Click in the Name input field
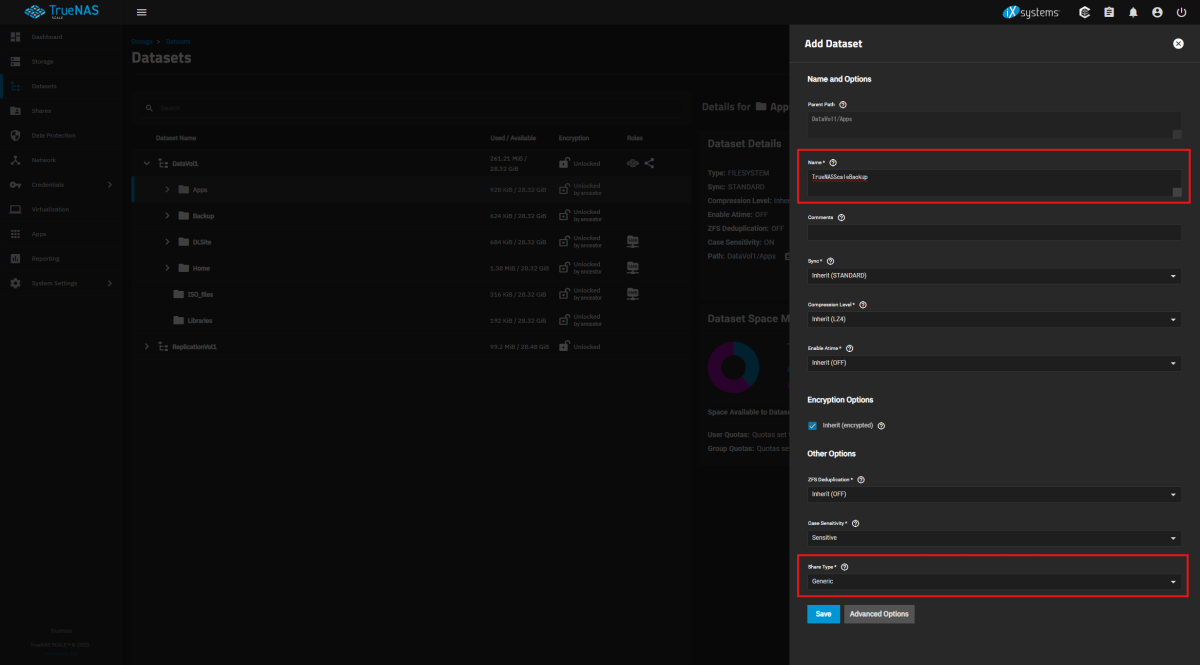Screen dimensions: 1200x665 click(x=995, y=183)
